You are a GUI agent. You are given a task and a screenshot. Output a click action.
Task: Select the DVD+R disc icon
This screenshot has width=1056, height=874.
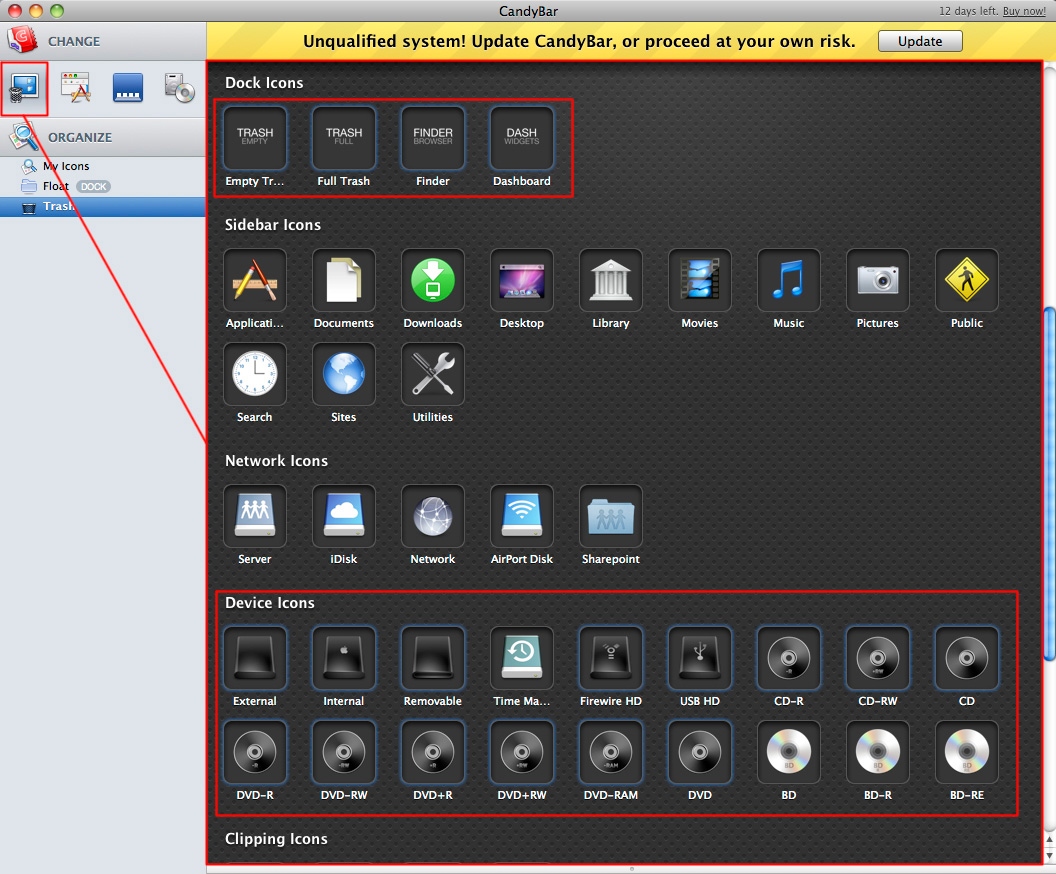432,752
